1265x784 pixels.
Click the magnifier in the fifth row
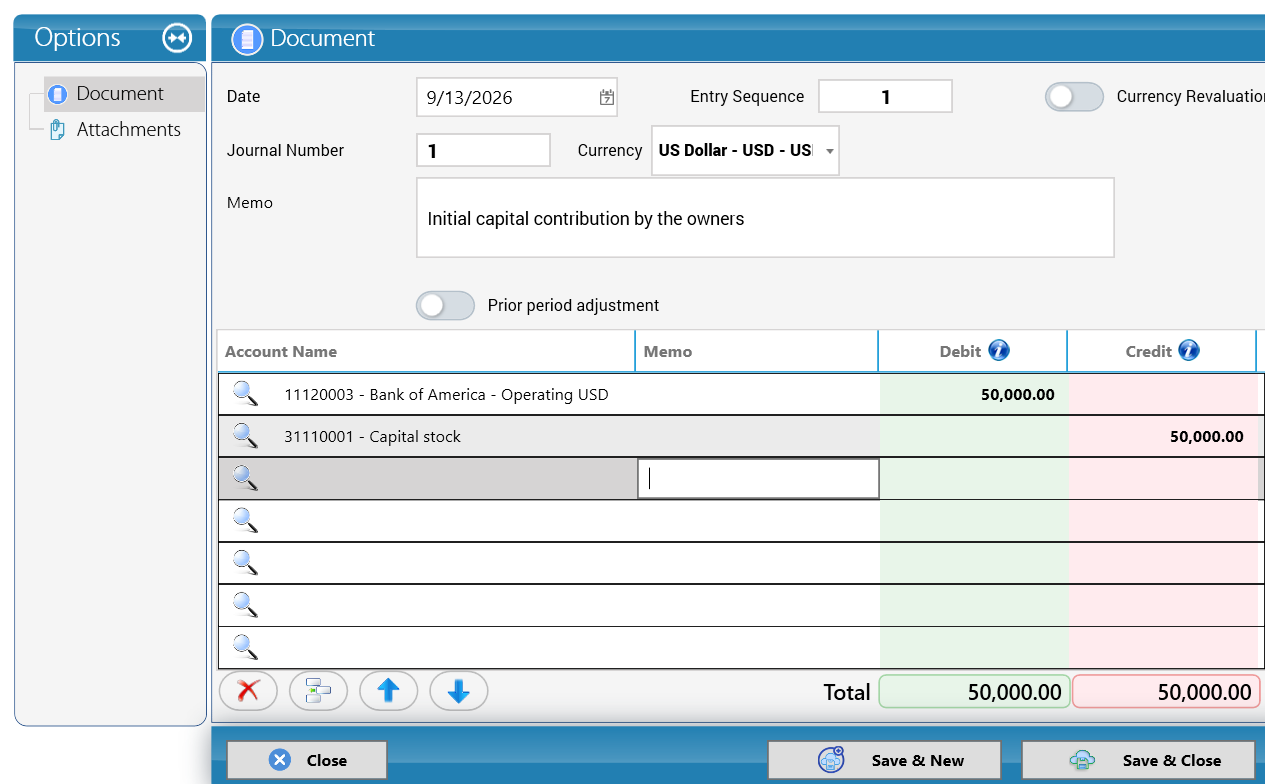(245, 562)
